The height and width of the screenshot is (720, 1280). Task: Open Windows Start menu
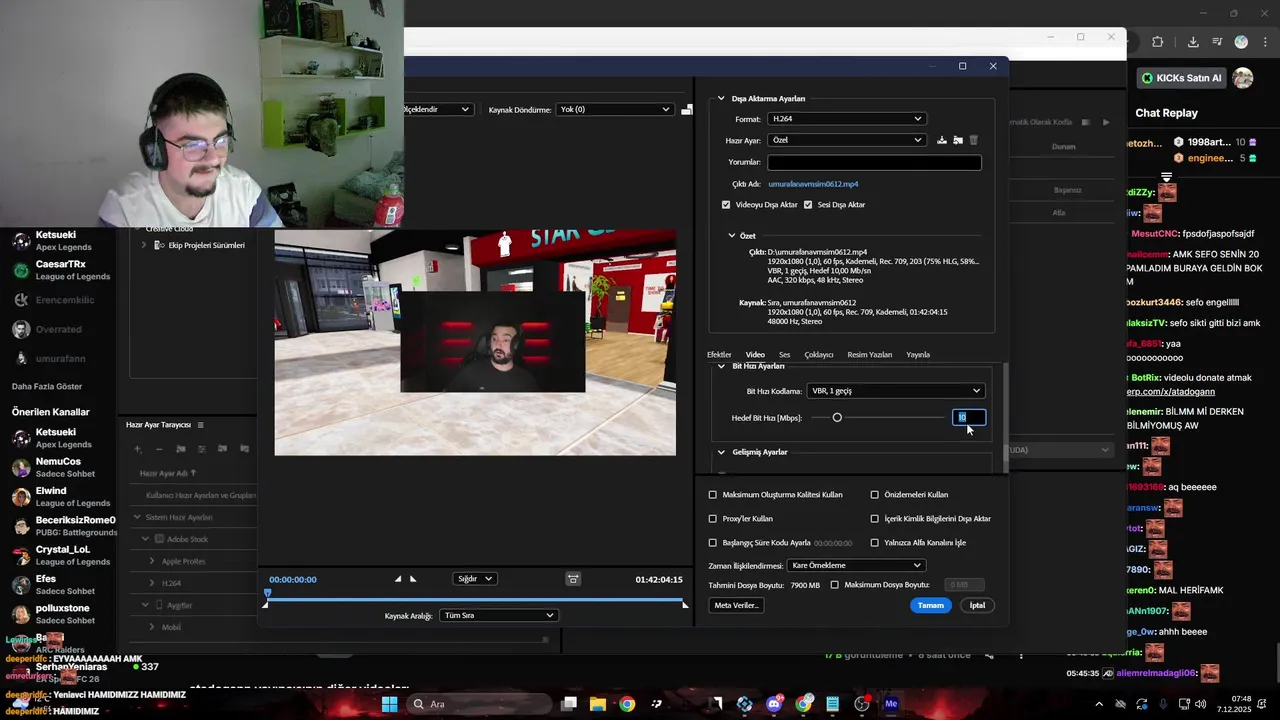coord(389,704)
